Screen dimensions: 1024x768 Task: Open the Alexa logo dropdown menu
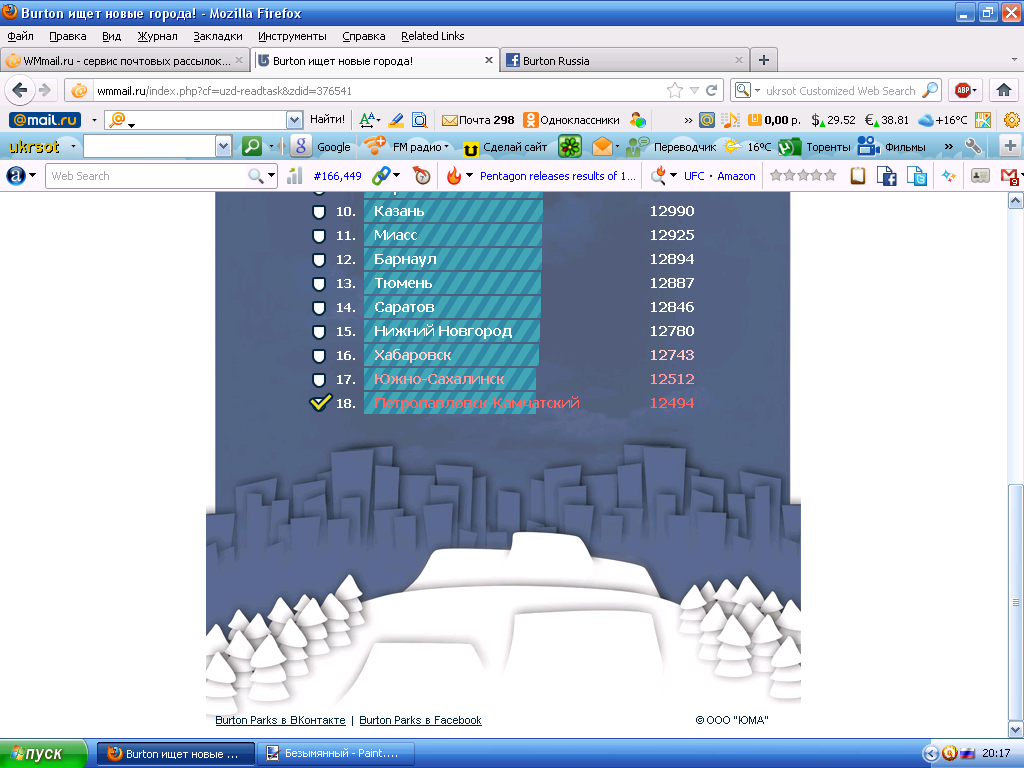32,175
